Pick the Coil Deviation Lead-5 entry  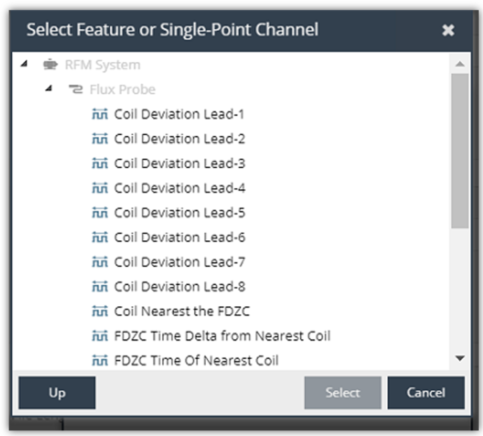[180, 213]
